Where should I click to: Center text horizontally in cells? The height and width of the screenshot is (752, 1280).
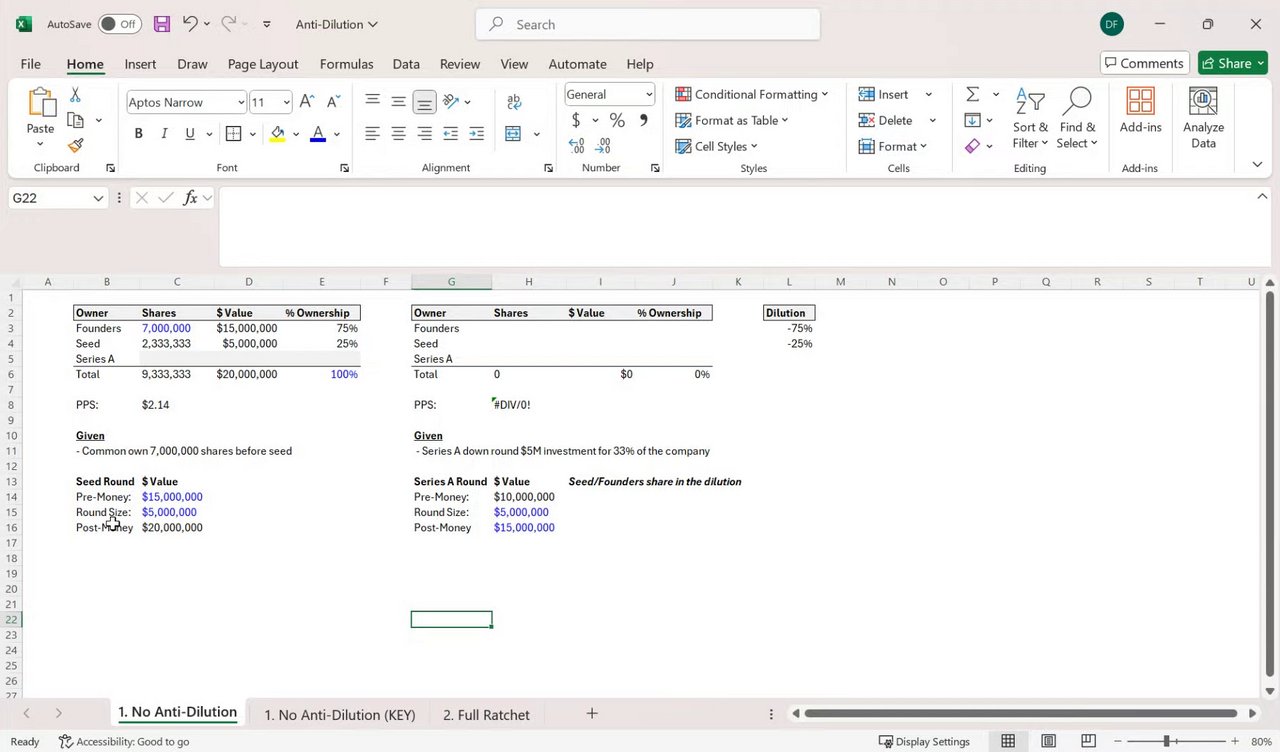[398, 134]
